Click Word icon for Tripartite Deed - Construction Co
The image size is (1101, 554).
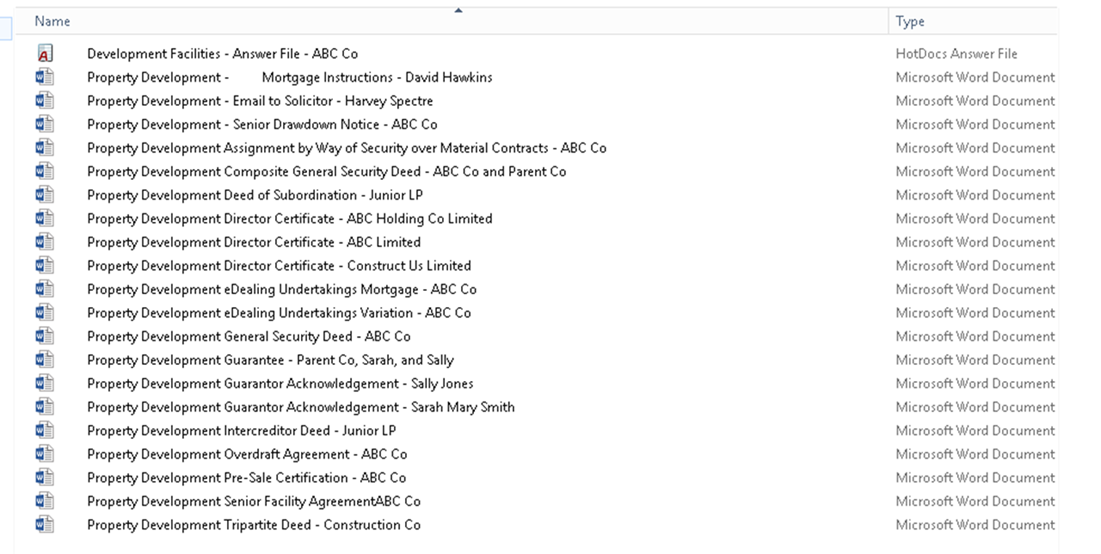pos(45,525)
